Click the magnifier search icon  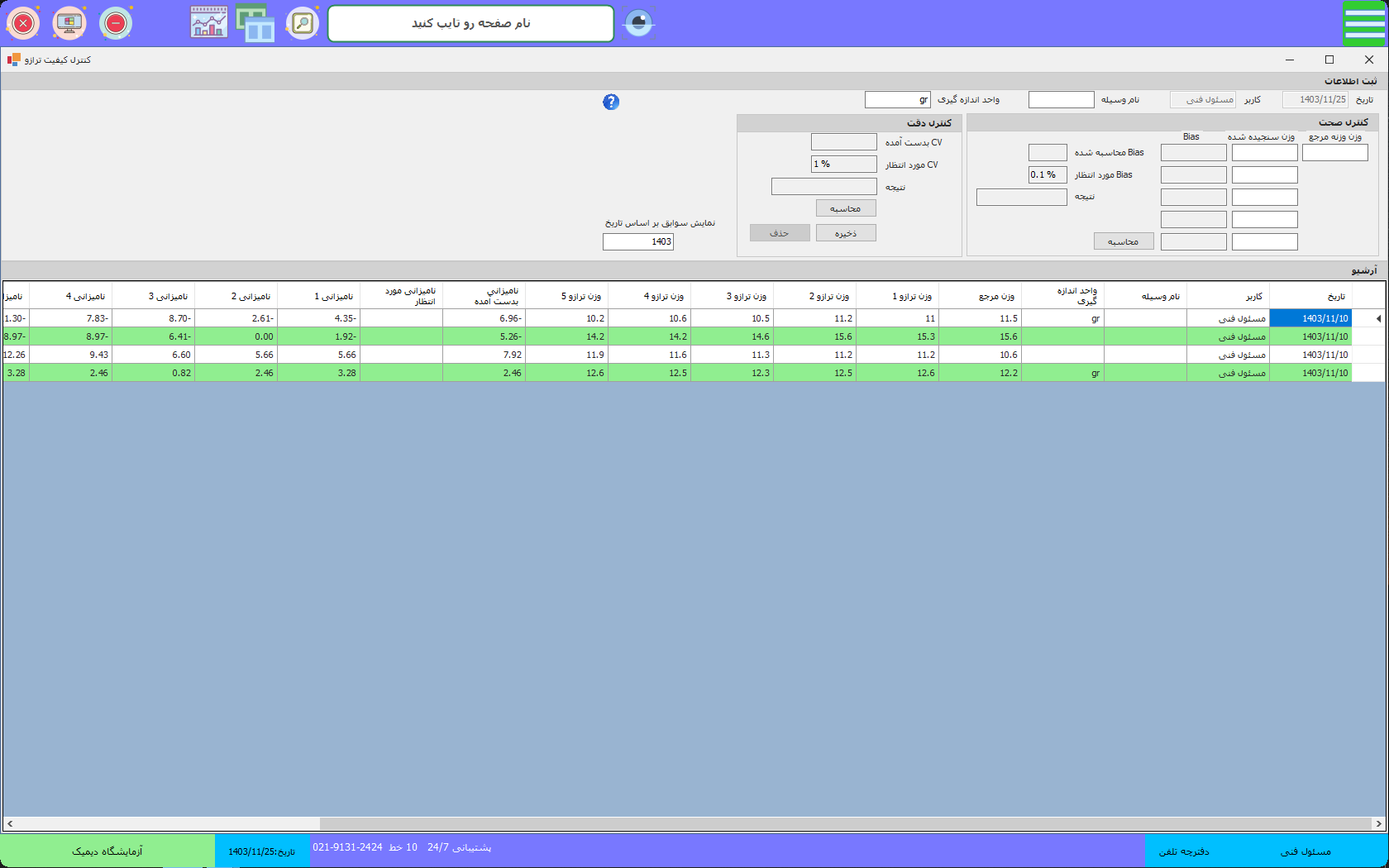pos(303,23)
